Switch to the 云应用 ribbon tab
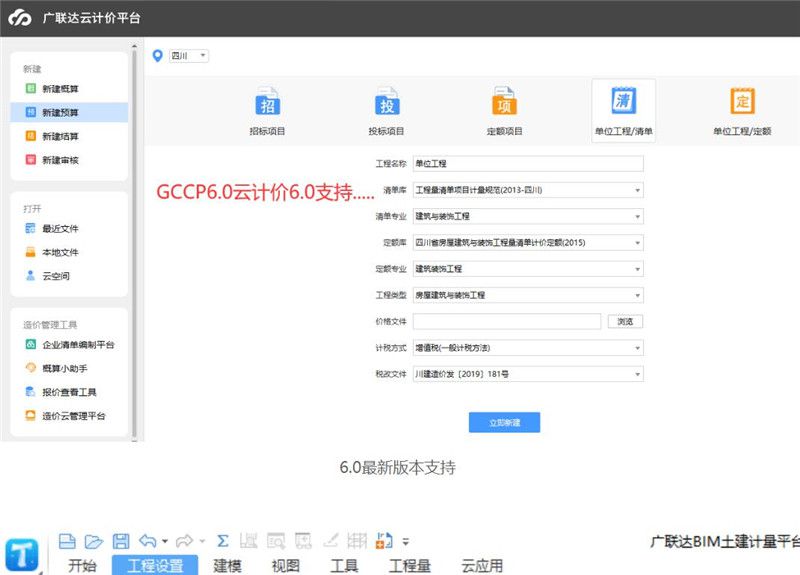Image resolution: width=800 pixels, height=575 pixels. click(482, 565)
